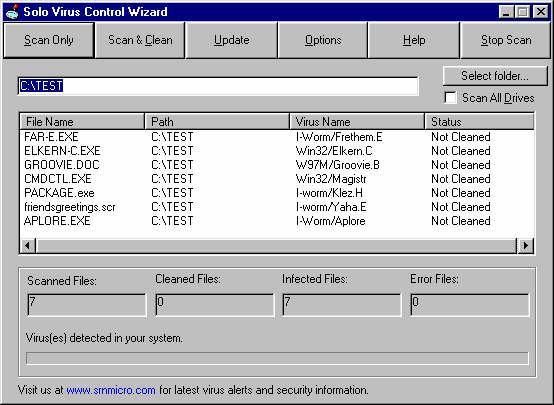Click the Win32/Magistr virus name
Viewport: 554px width, 405px height.
(331, 179)
